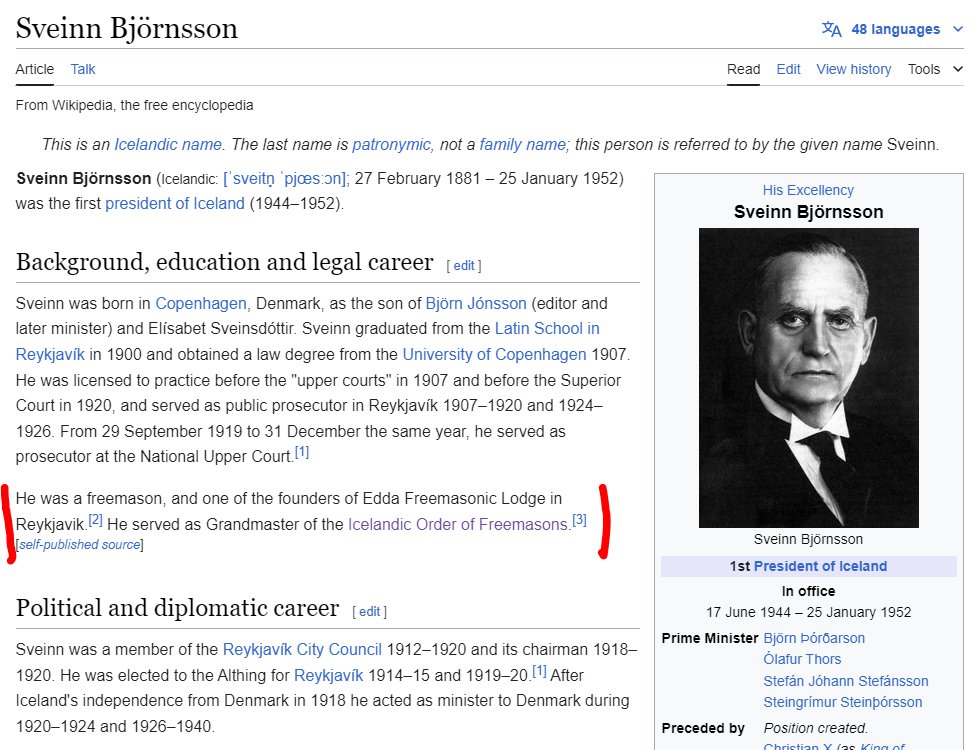
Task: Click the 'In office' infobox label
Action: tap(808, 591)
